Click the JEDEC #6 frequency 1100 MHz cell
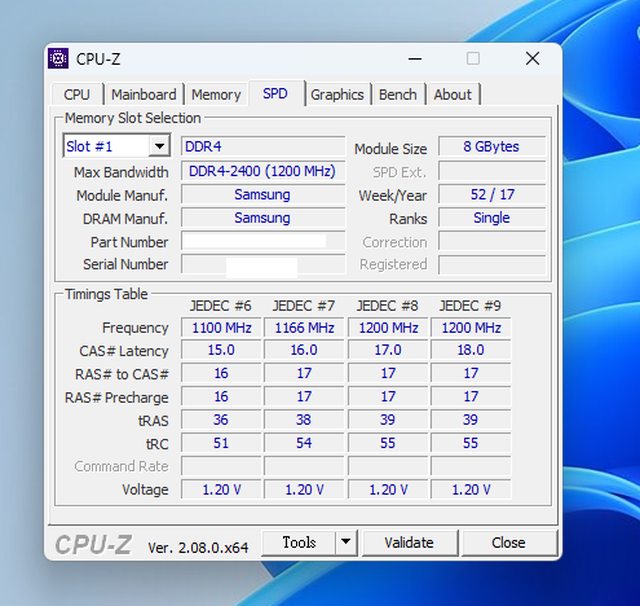Screen dimensions: 640x606 [x=220, y=328]
